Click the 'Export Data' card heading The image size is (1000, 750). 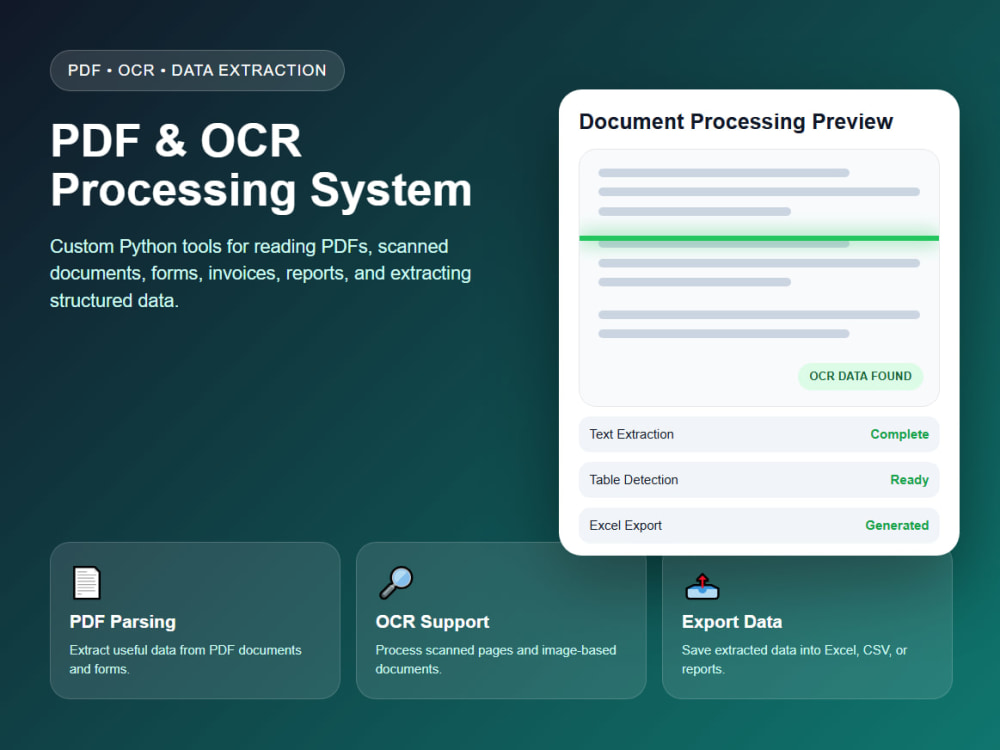(732, 622)
